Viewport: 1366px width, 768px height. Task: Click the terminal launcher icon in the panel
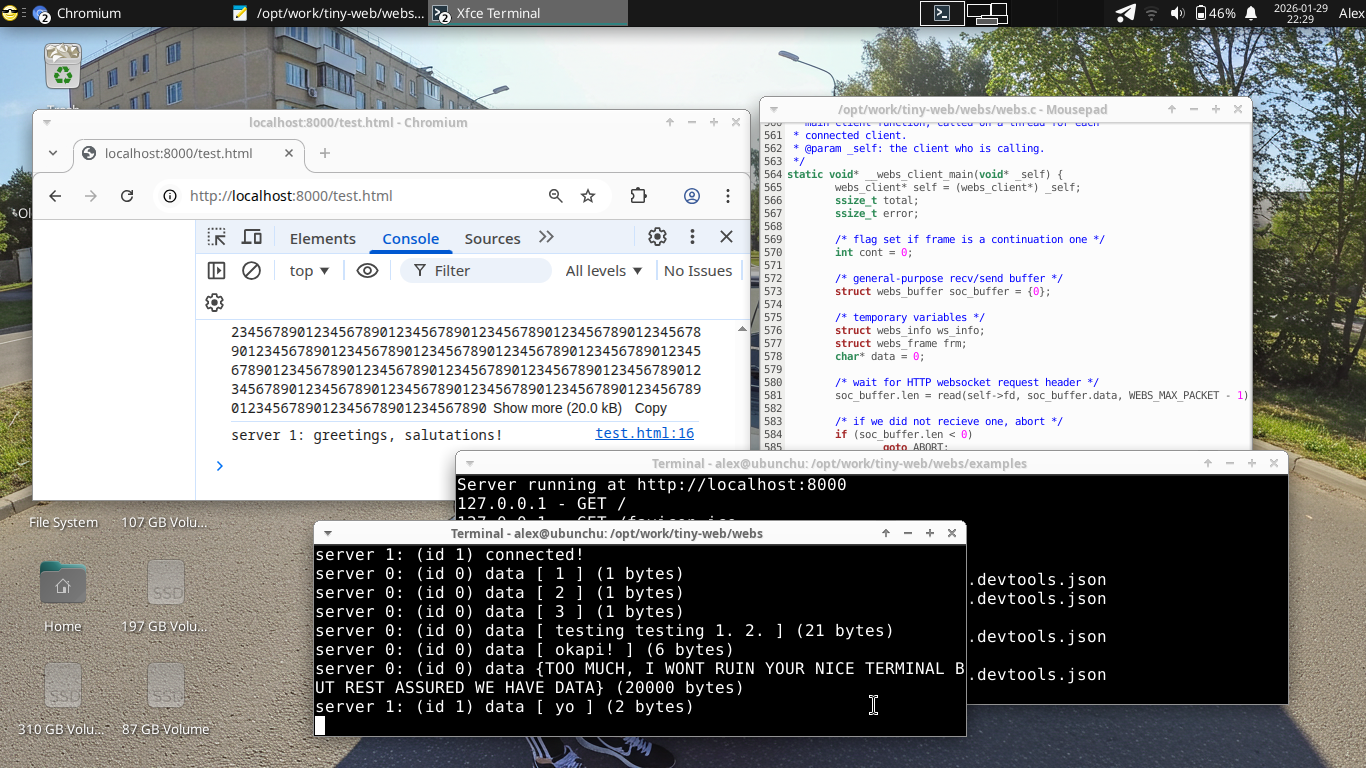click(941, 13)
